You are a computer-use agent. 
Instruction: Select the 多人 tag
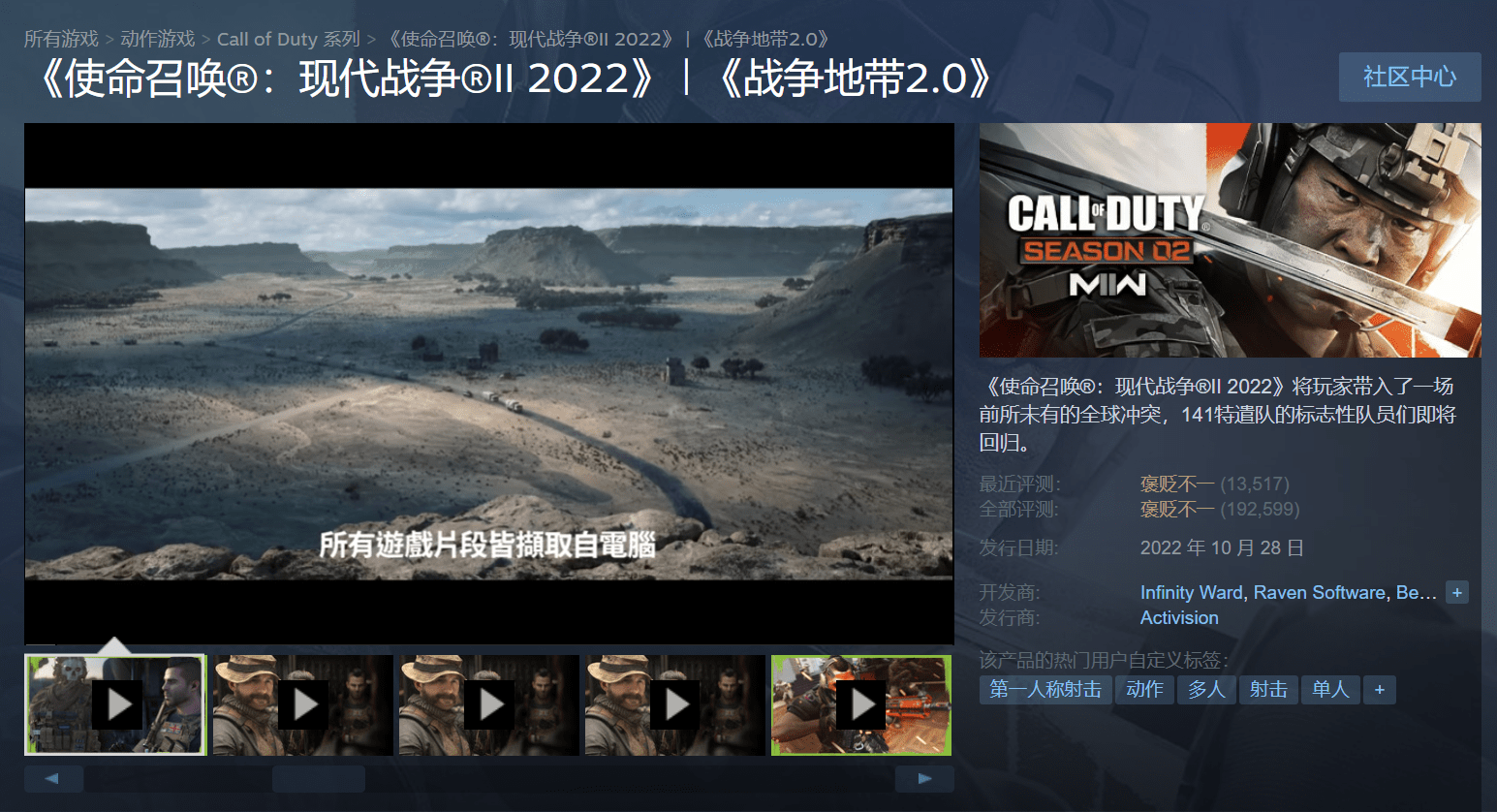tap(1206, 689)
